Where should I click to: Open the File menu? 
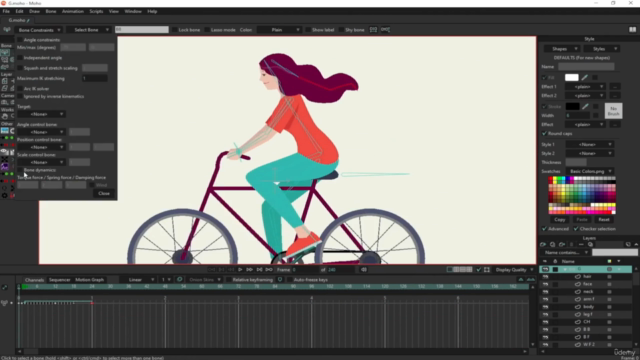pyautogui.click(x=6, y=11)
